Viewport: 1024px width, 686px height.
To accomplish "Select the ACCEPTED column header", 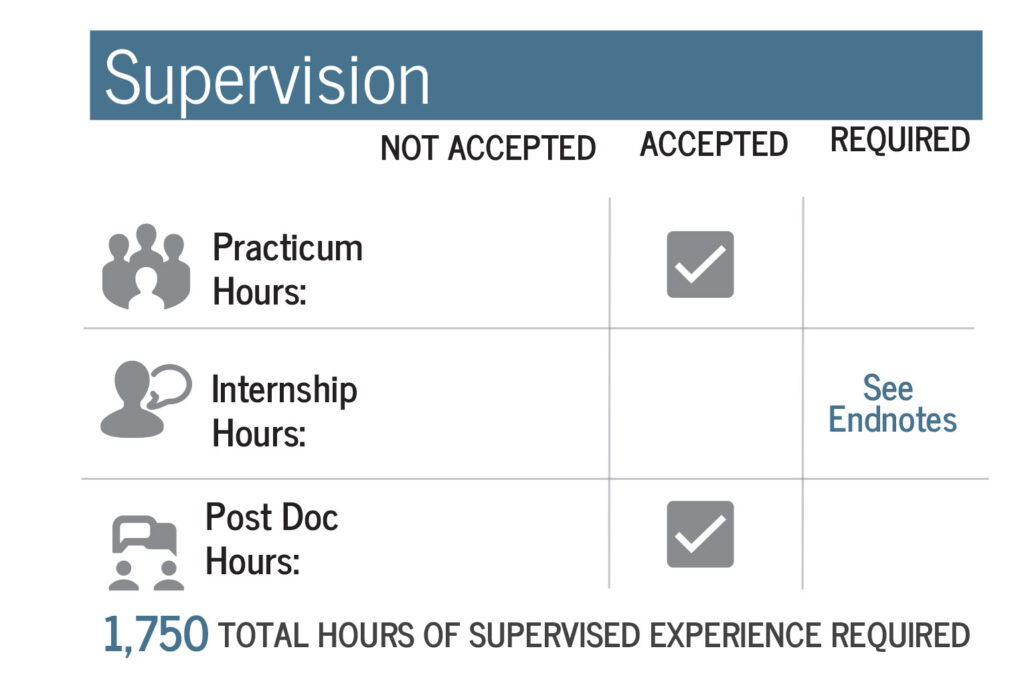I will click(714, 145).
